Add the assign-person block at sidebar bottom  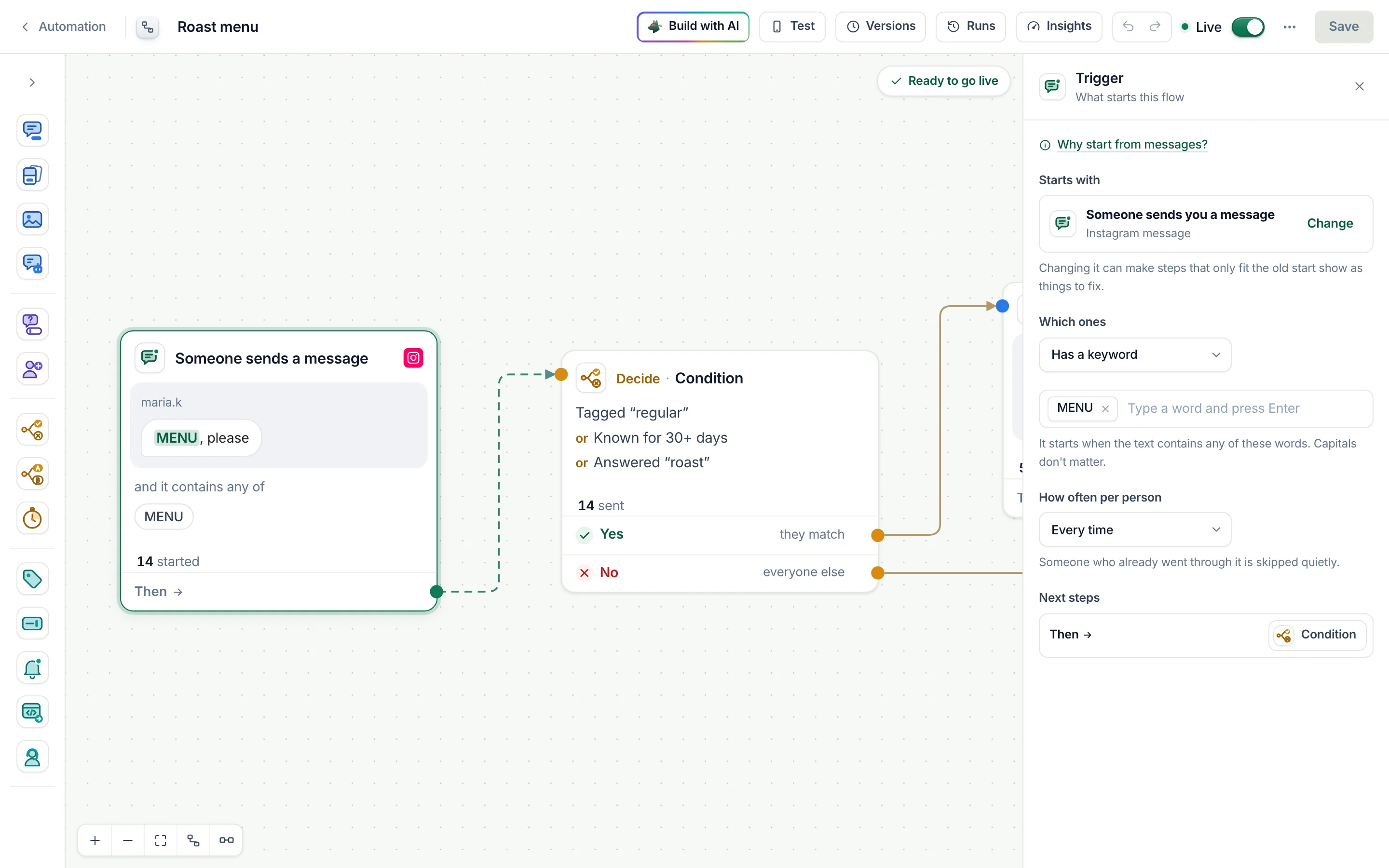32,757
